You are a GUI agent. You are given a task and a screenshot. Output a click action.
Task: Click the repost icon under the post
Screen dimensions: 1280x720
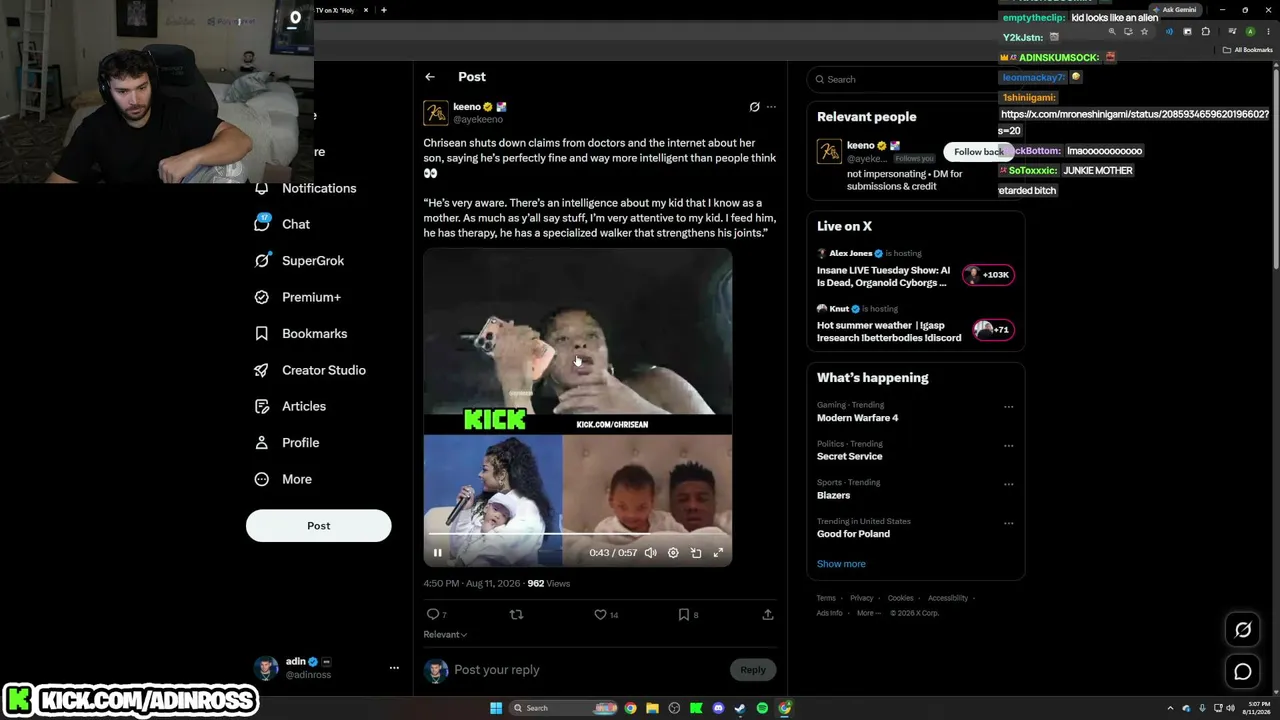pyautogui.click(x=516, y=614)
